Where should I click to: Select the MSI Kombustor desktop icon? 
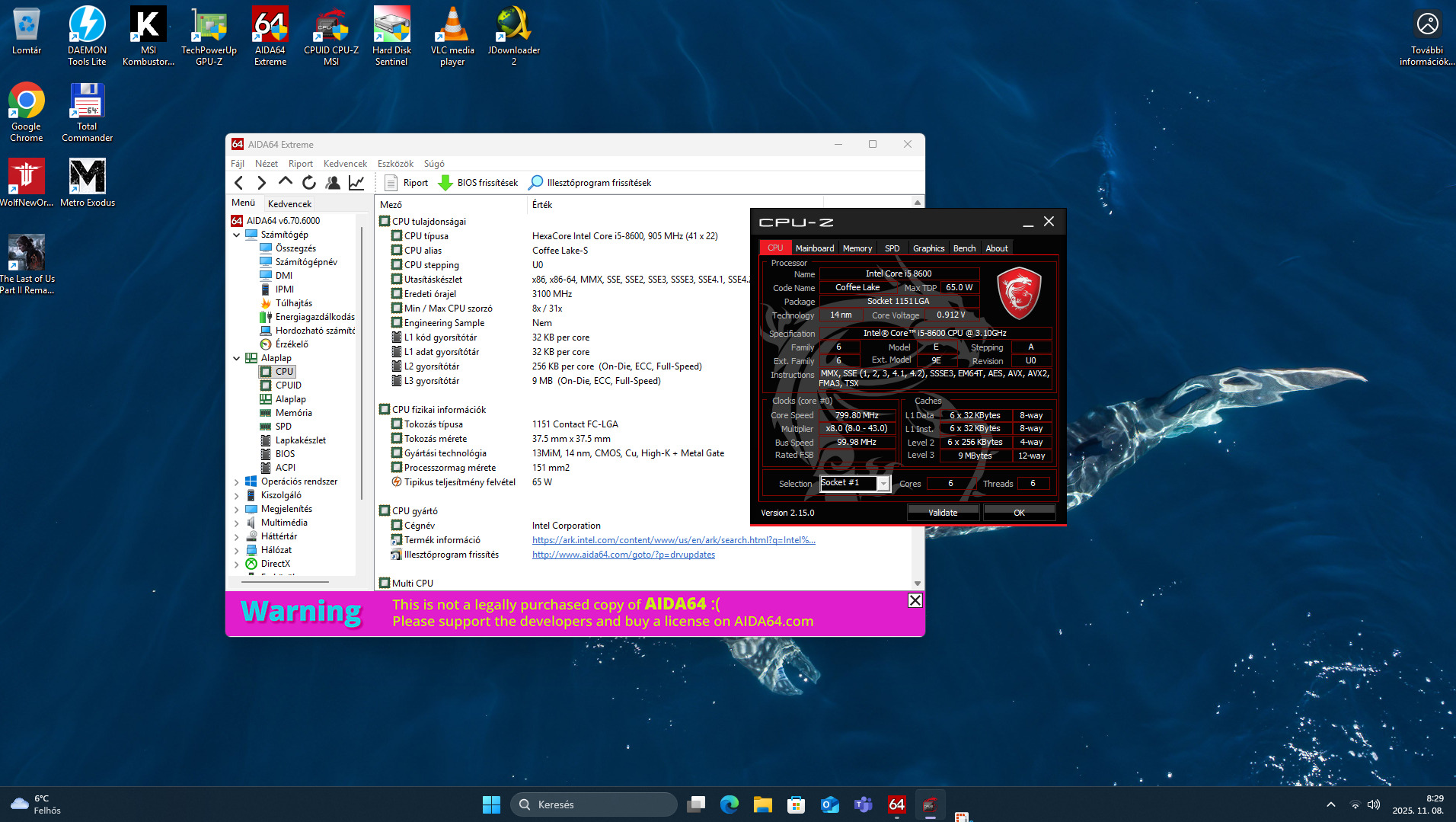pos(148,36)
